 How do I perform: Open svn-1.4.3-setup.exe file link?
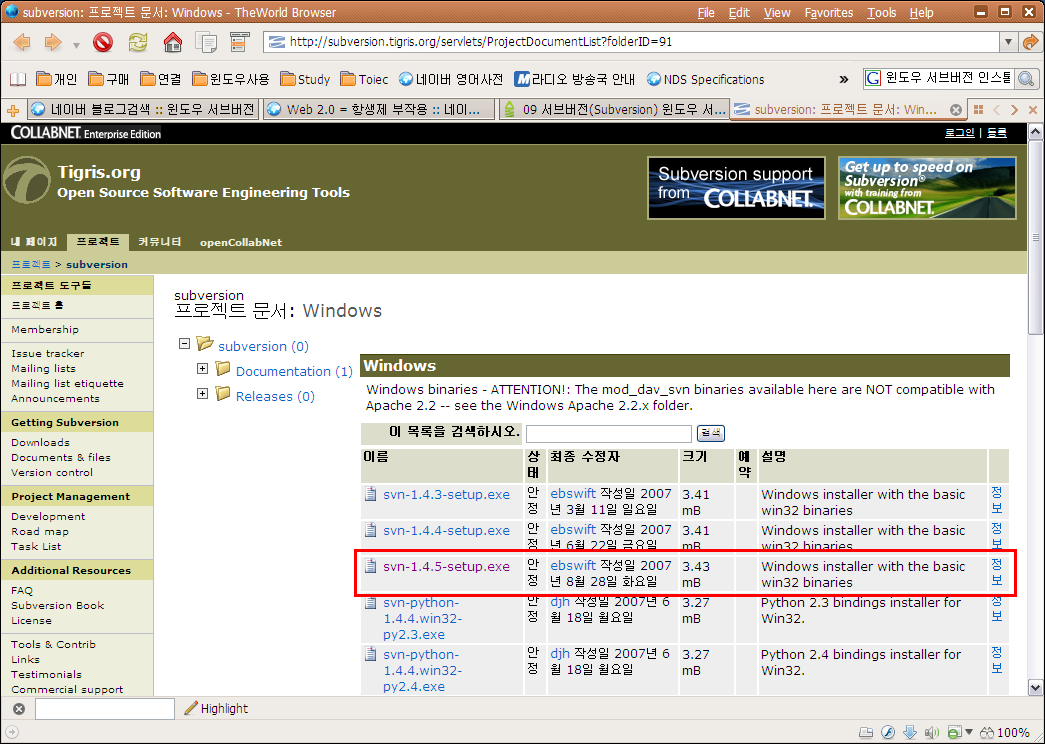tap(446, 495)
